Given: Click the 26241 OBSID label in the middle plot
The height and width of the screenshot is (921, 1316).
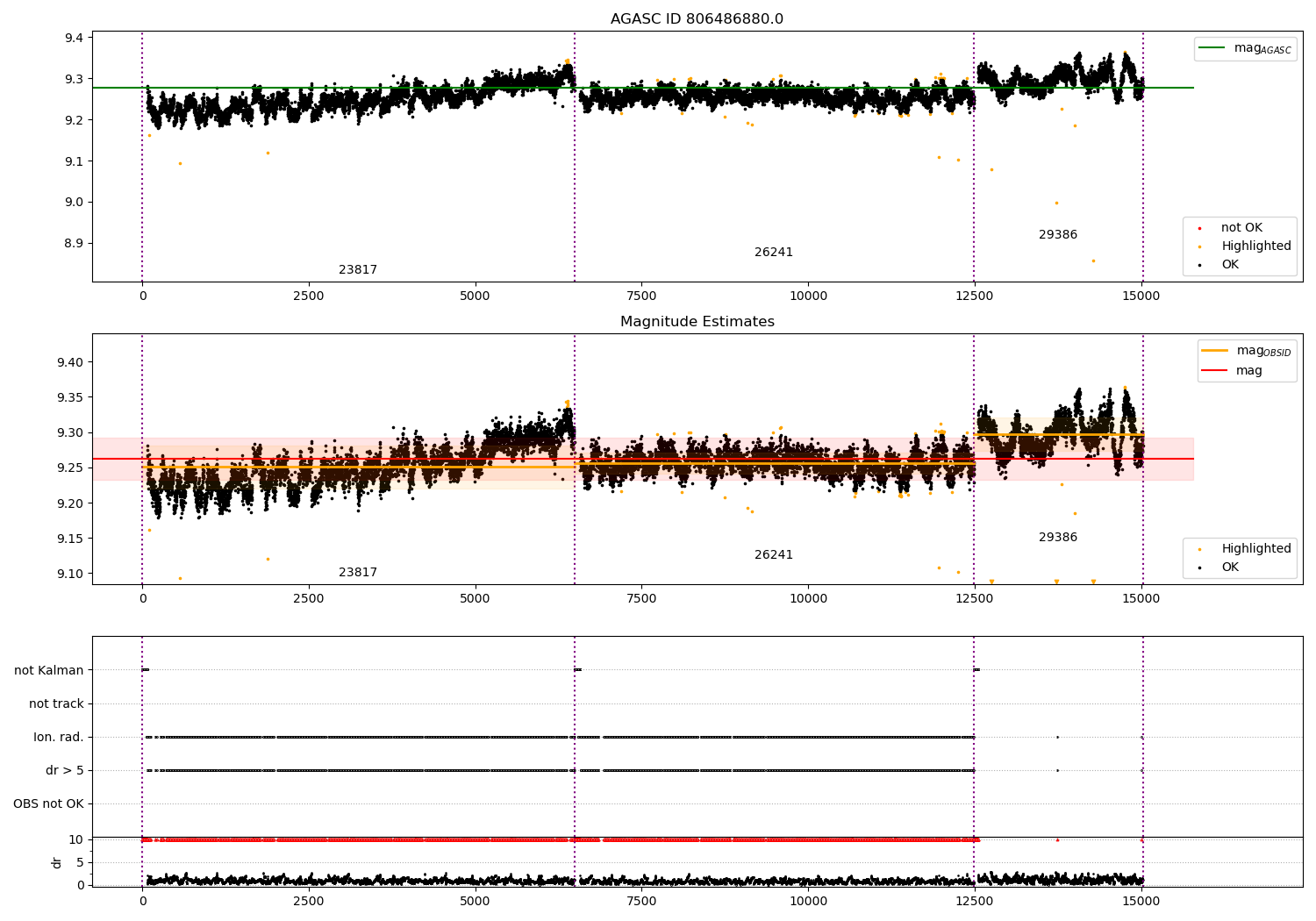Looking at the screenshot, I should click(x=774, y=555).
